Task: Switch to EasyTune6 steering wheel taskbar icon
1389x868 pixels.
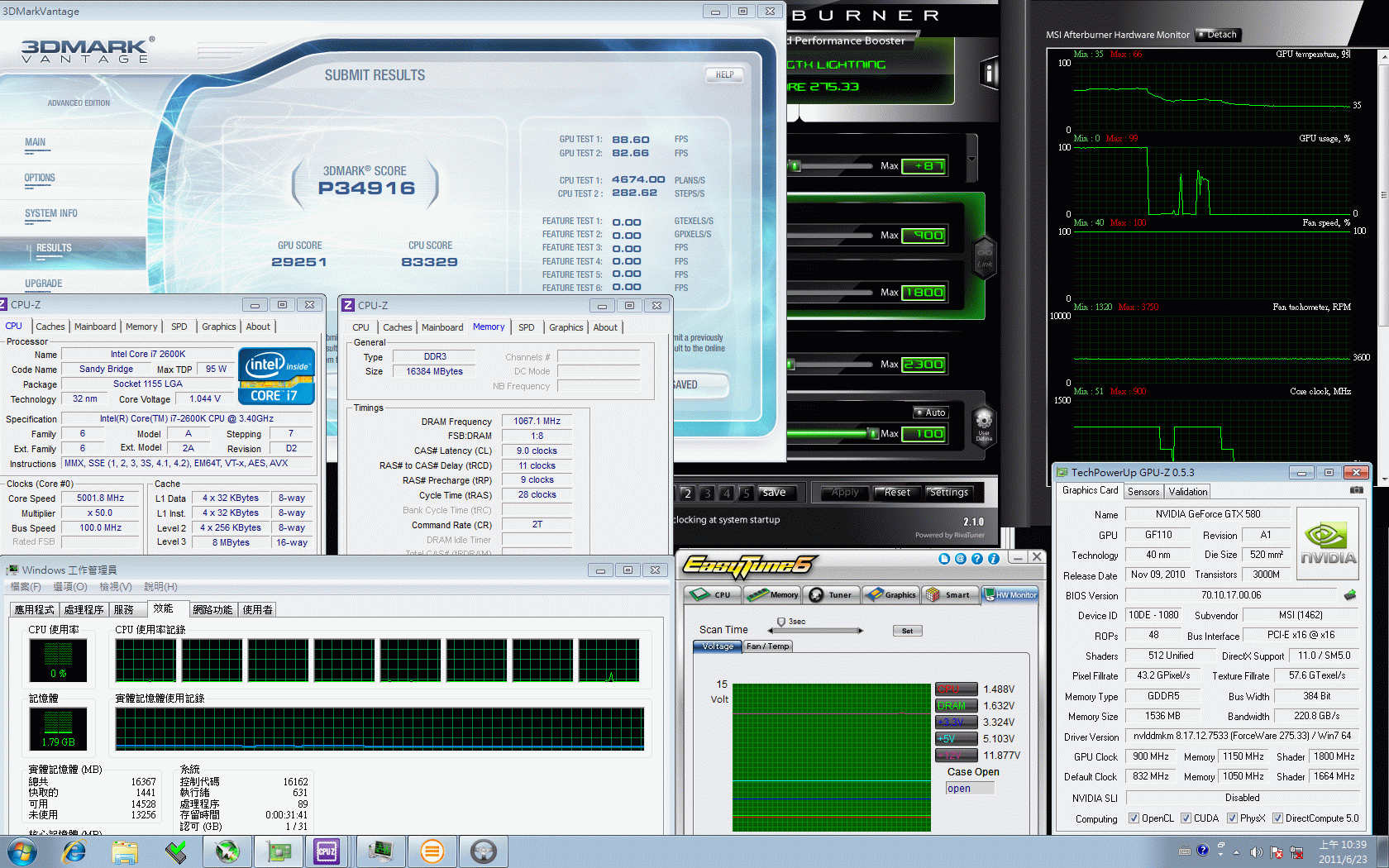Action: [x=483, y=851]
